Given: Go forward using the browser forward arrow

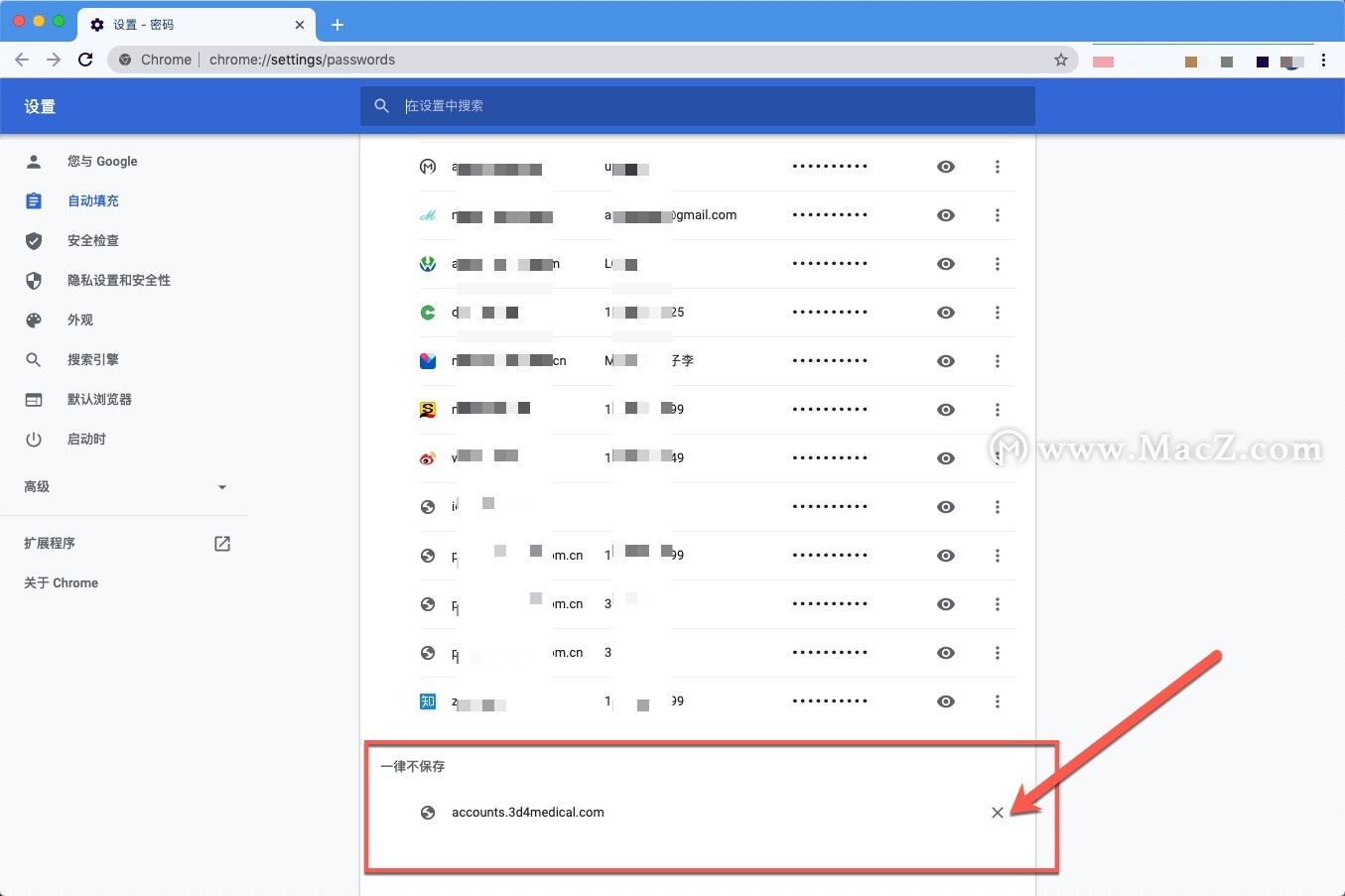Looking at the screenshot, I should (x=54, y=60).
